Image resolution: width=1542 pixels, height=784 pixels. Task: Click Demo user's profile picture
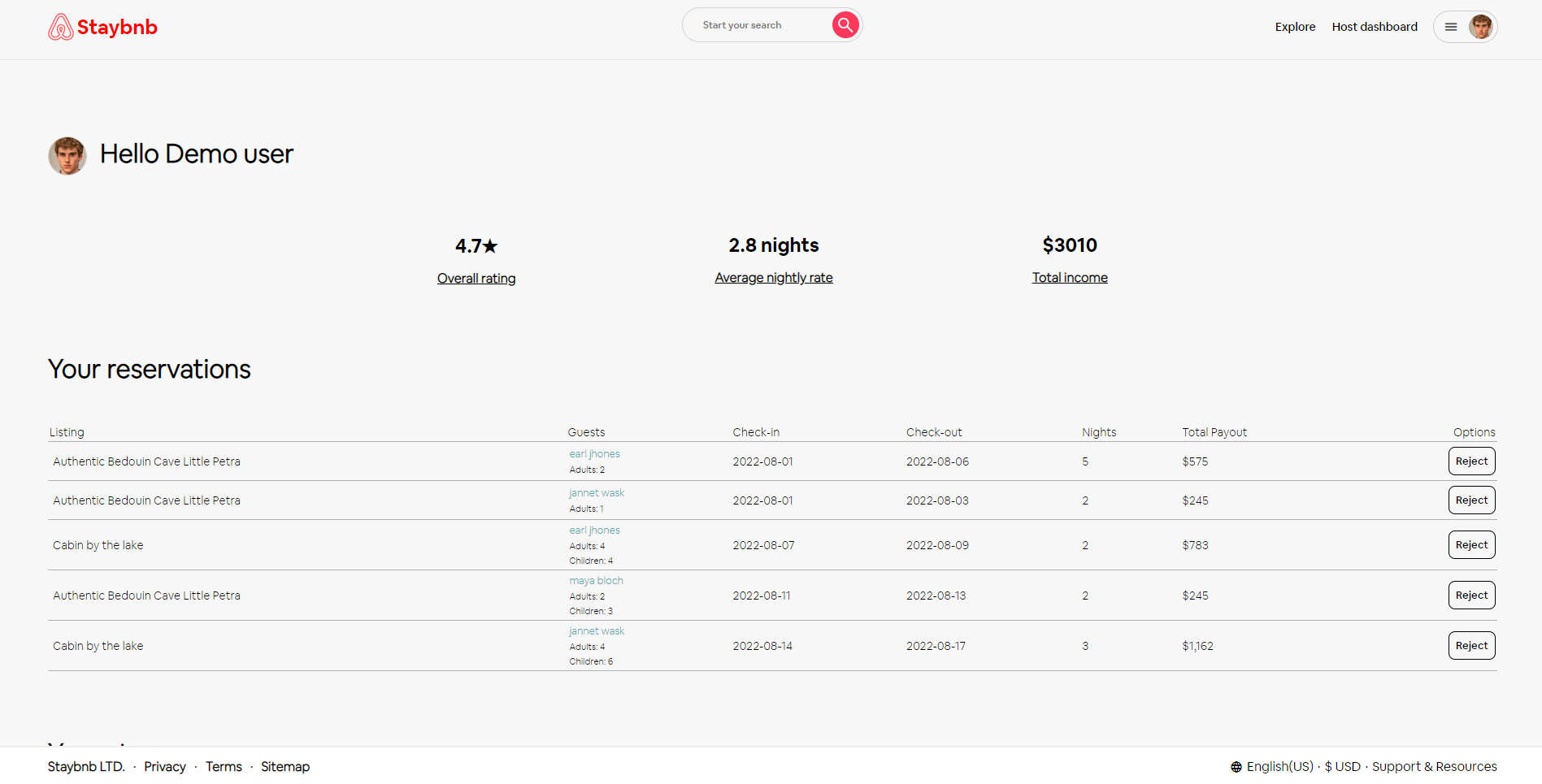[x=67, y=155]
